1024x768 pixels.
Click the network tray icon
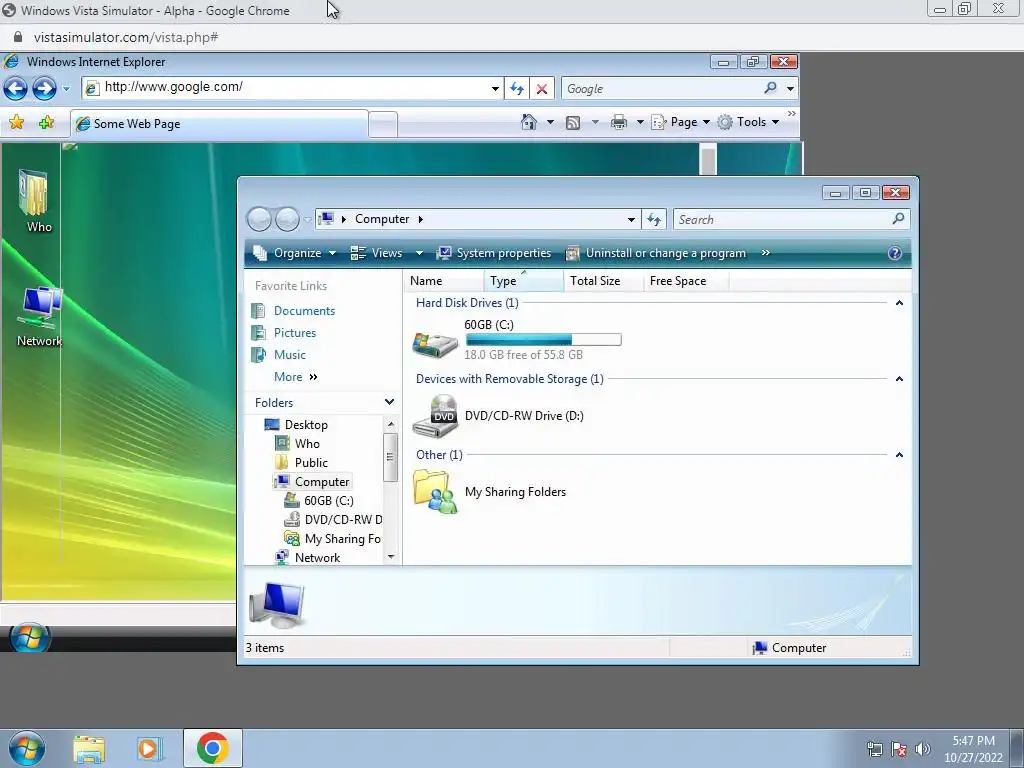(x=874, y=749)
